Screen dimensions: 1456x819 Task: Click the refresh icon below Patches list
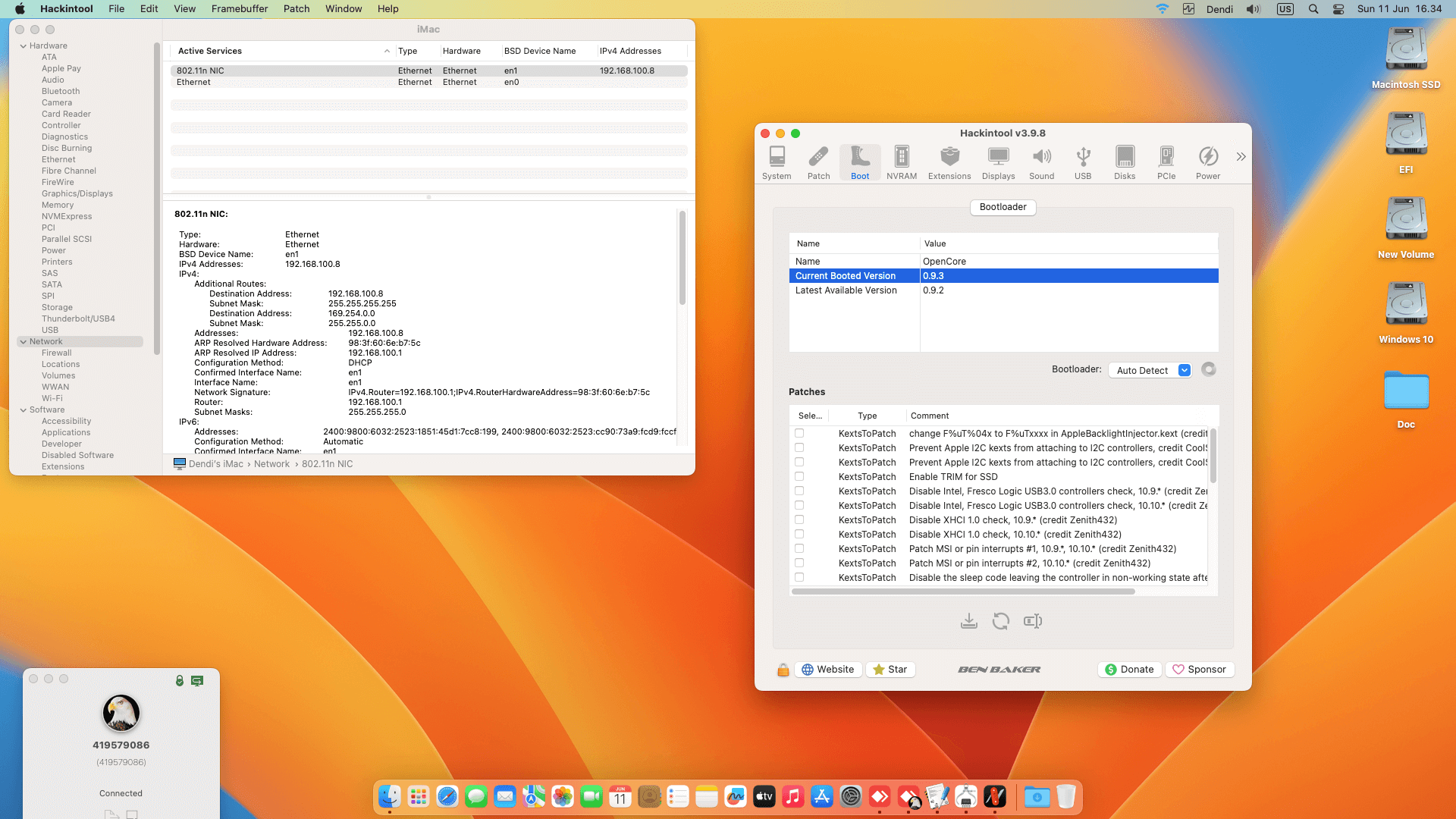point(1001,621)
